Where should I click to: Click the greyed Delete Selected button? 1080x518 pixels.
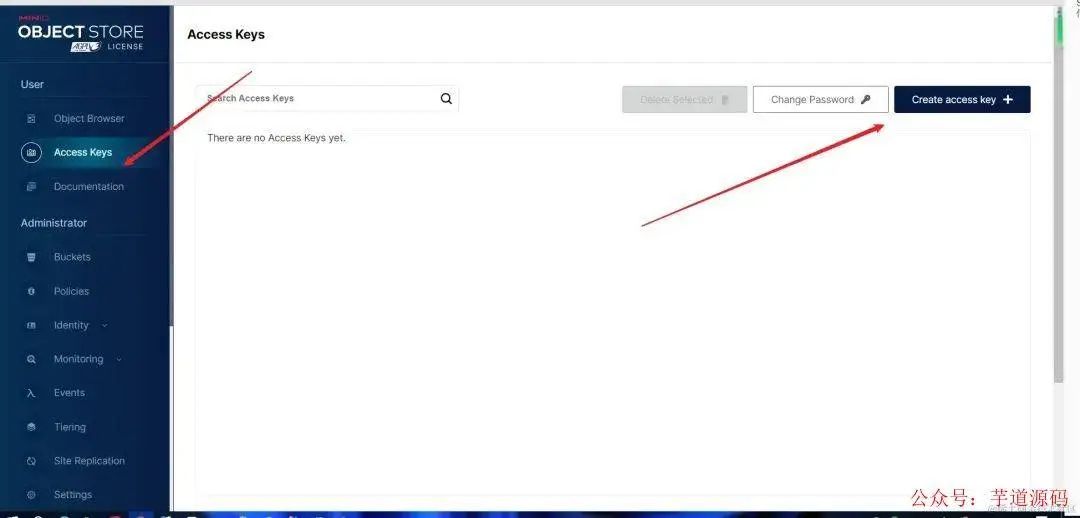click(685, 99)
